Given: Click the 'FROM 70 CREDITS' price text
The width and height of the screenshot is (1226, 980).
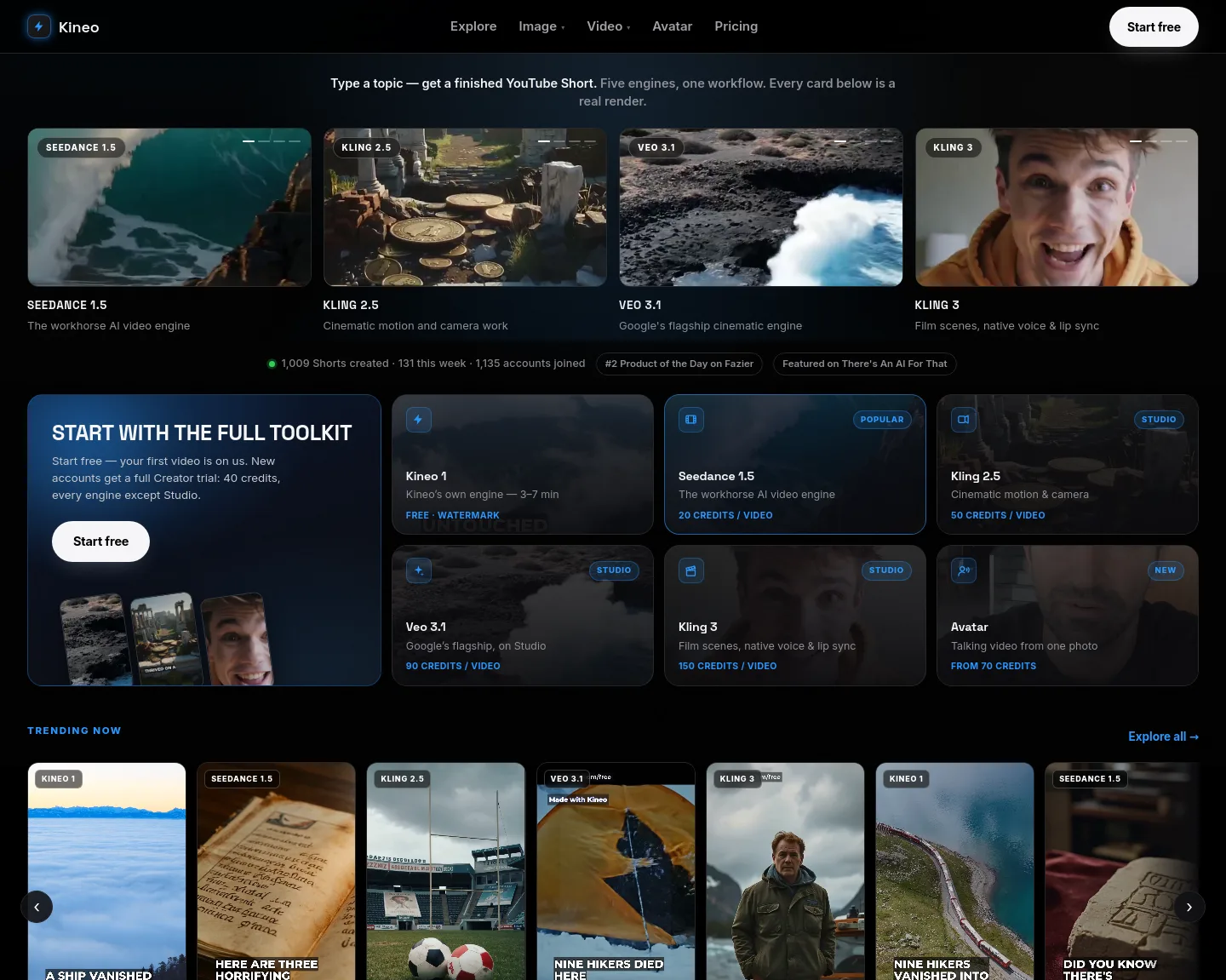Looking at the screenshot, I should [x=994, y=666].
